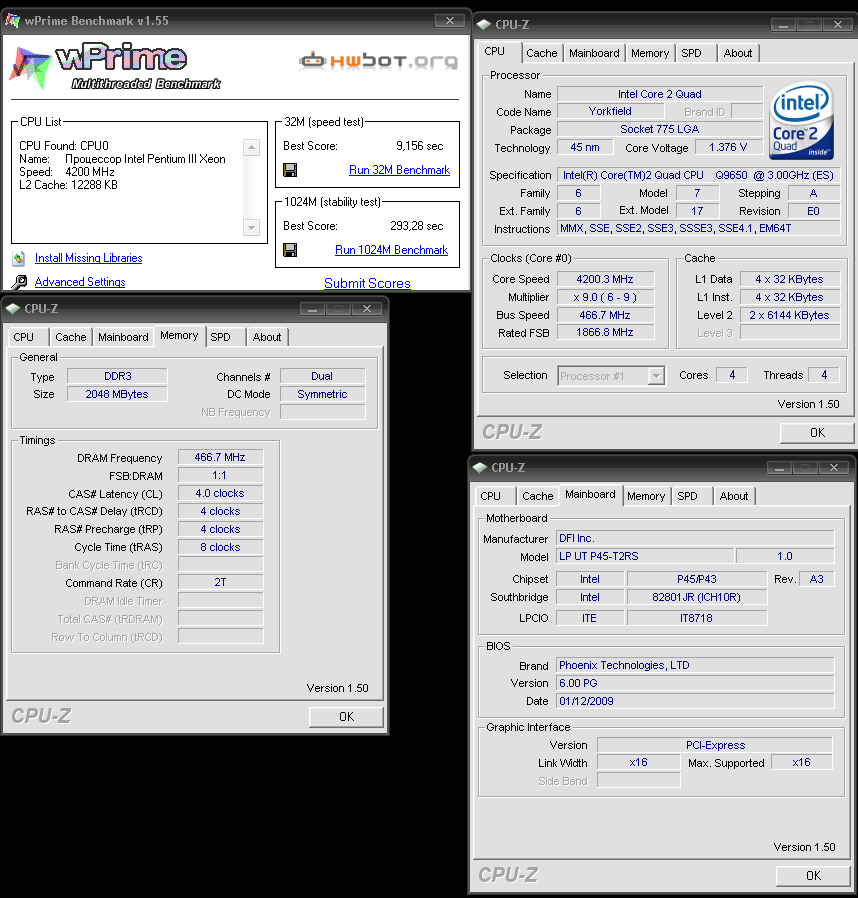858x898 pixels.
Task: Click the CAS# Latency 4.0 clocks value
Action: (x=220, y=493)
